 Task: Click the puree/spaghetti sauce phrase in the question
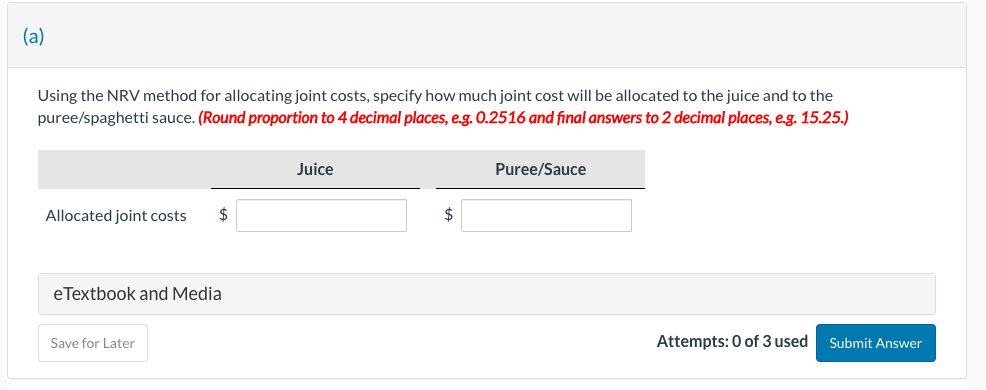click(x=114, y=119)
